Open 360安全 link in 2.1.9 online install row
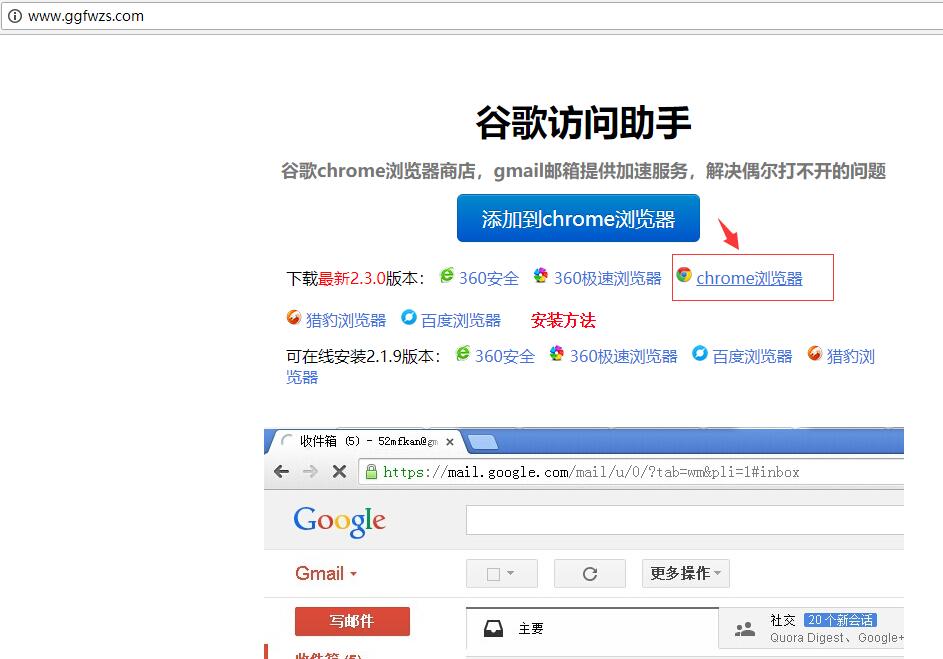 pyautogui.click(x=505, y=357)
